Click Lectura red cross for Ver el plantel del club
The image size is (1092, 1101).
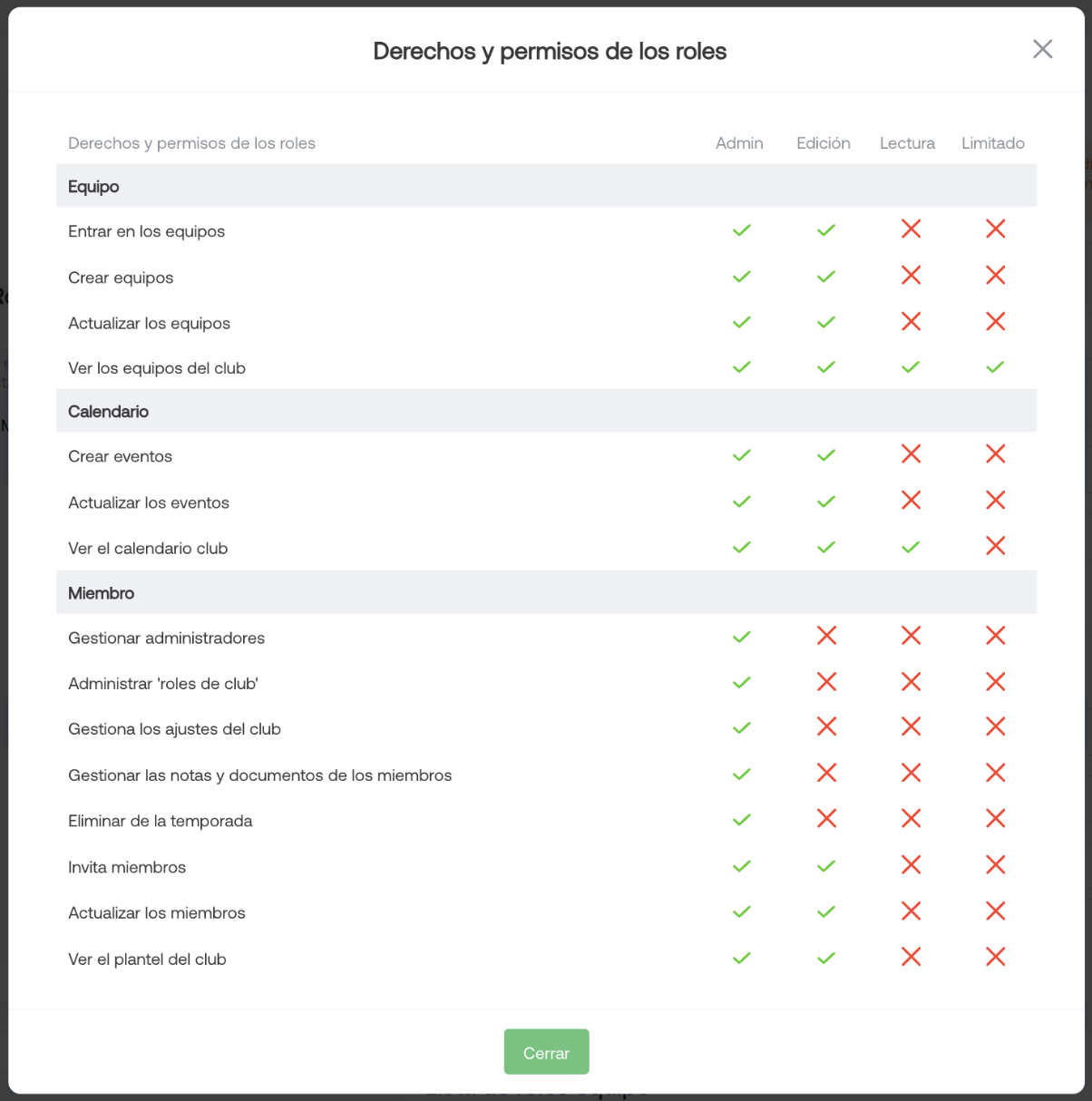point(911,957)
